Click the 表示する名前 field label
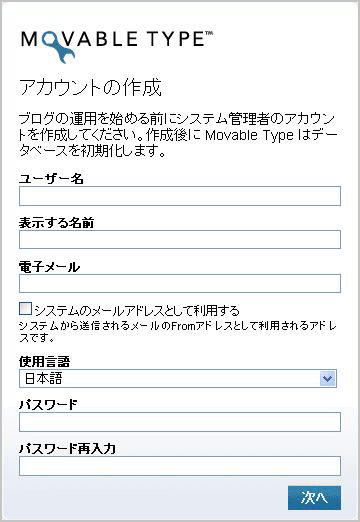 coord(56,222)
